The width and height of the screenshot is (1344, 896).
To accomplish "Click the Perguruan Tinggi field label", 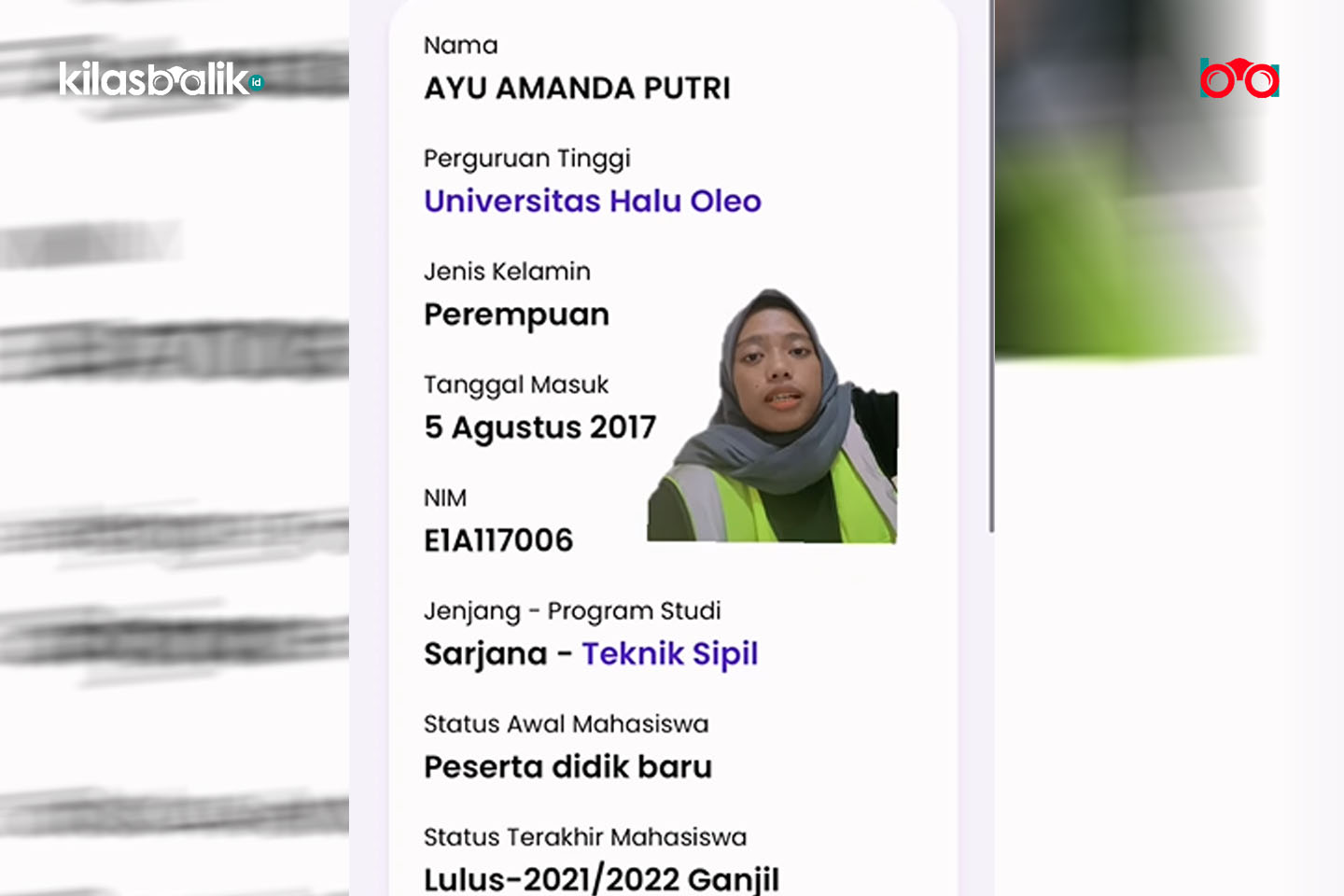I will [526, 159].
